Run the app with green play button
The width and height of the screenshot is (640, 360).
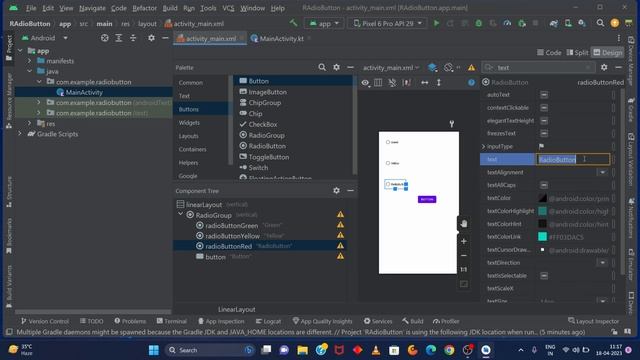pyautogui.click(x=436, y=23)
